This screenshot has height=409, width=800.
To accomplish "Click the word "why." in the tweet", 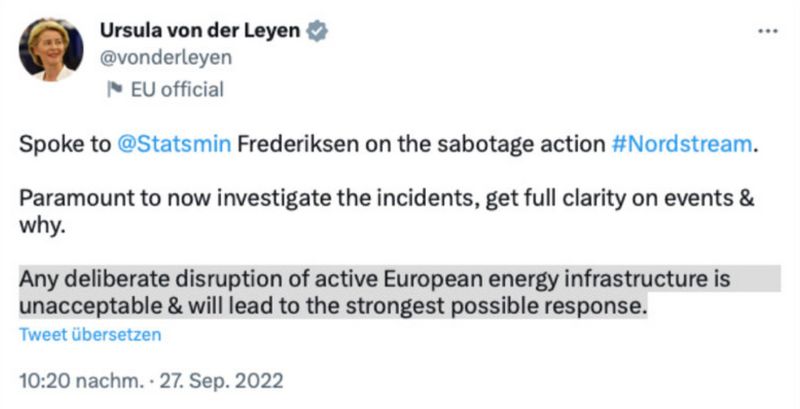I will (x=40, y=222).
